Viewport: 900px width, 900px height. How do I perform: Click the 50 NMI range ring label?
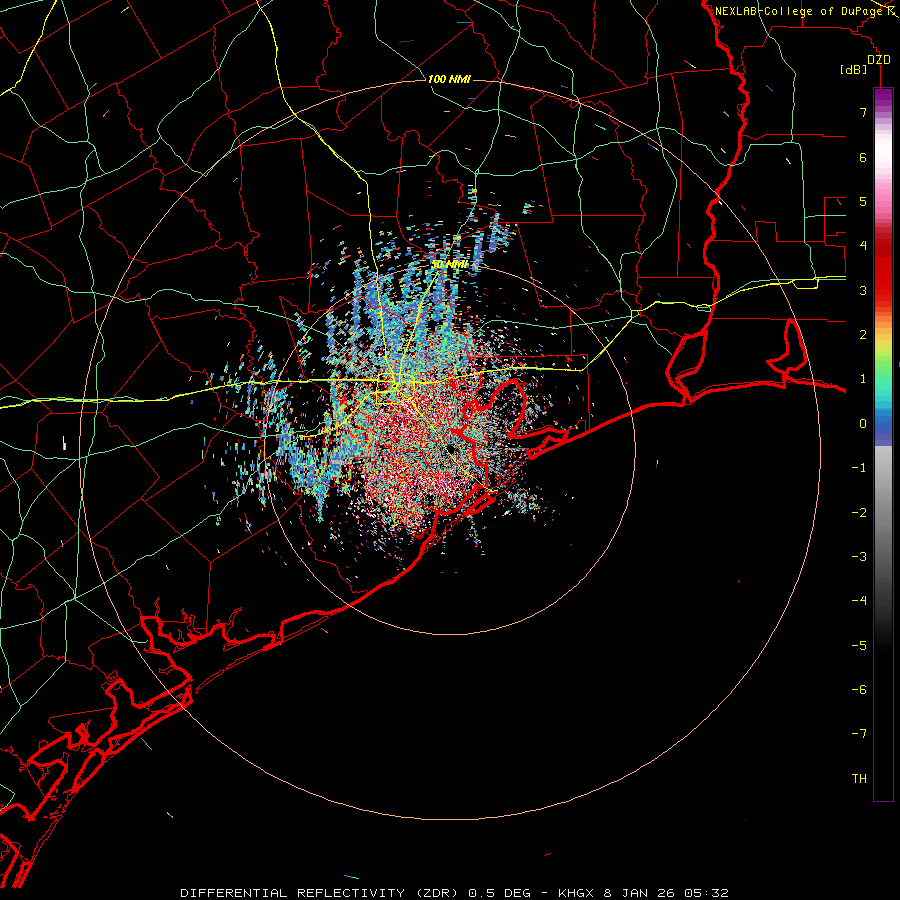point(449,265)
